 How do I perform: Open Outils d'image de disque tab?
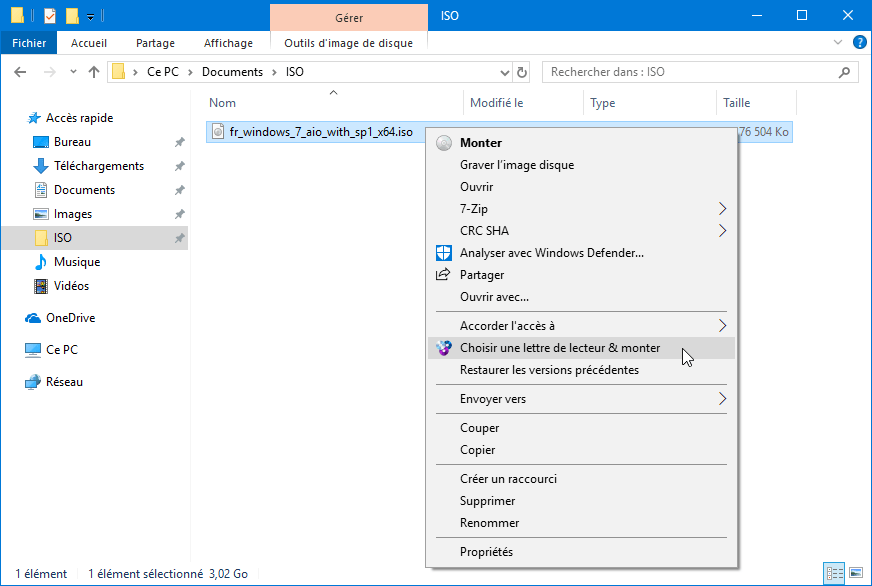point(349,43)
